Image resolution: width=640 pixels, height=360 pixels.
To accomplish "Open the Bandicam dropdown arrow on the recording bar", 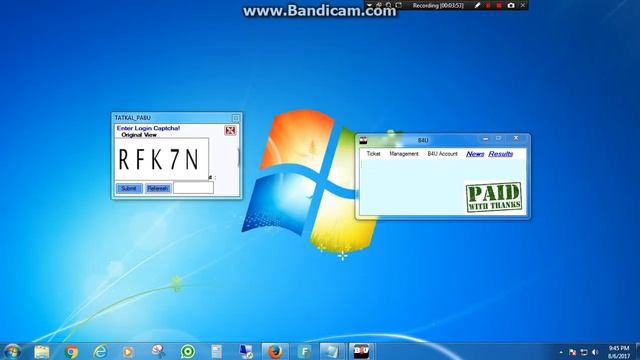I will pos(369,5).
